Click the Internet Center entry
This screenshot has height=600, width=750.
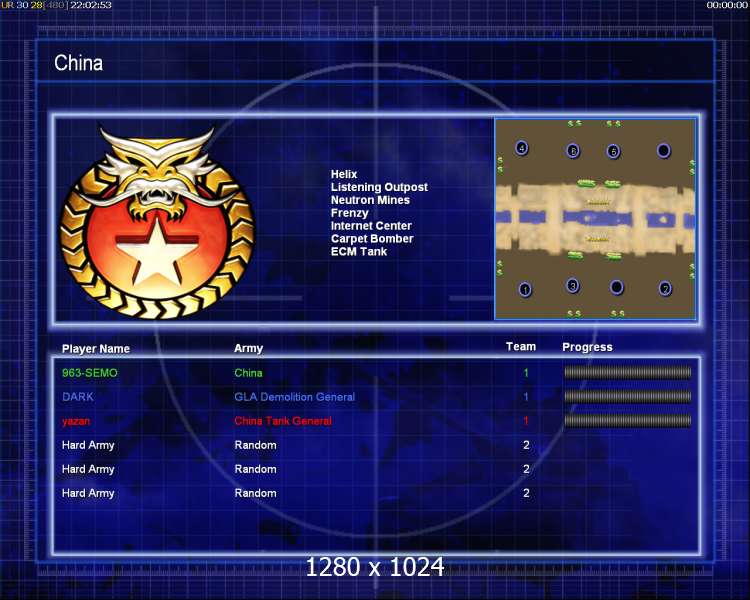(371, 226)
